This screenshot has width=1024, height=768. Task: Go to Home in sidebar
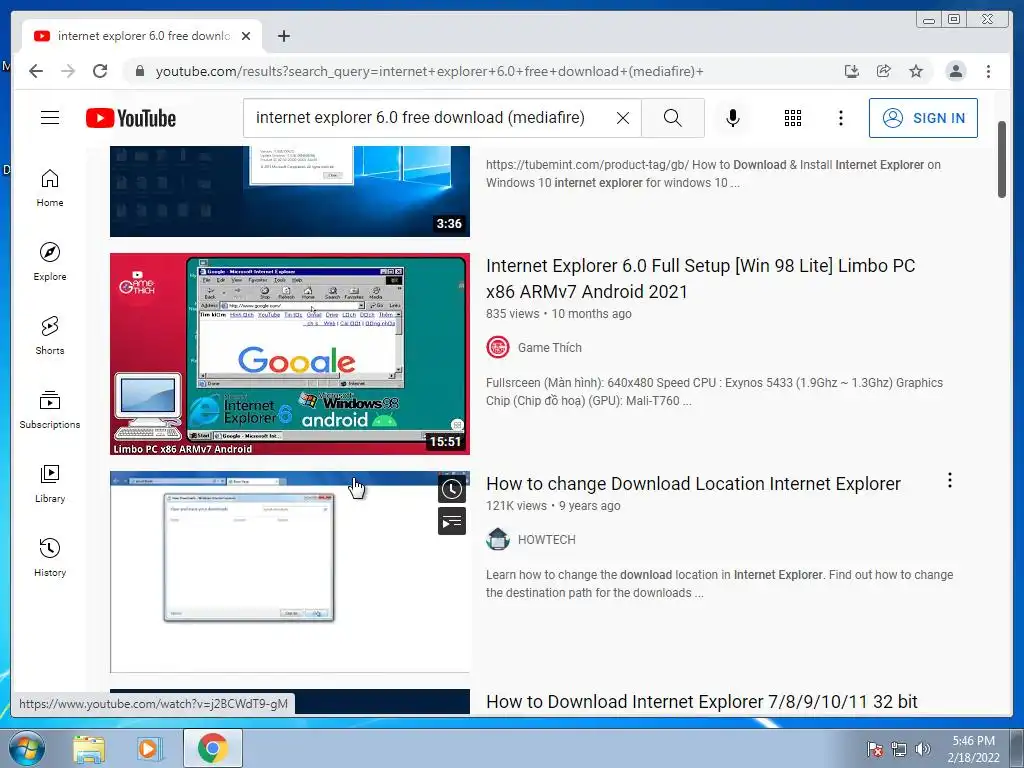50,189
